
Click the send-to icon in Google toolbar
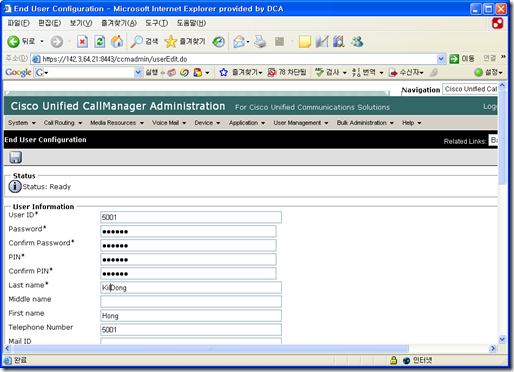[393, 72]
